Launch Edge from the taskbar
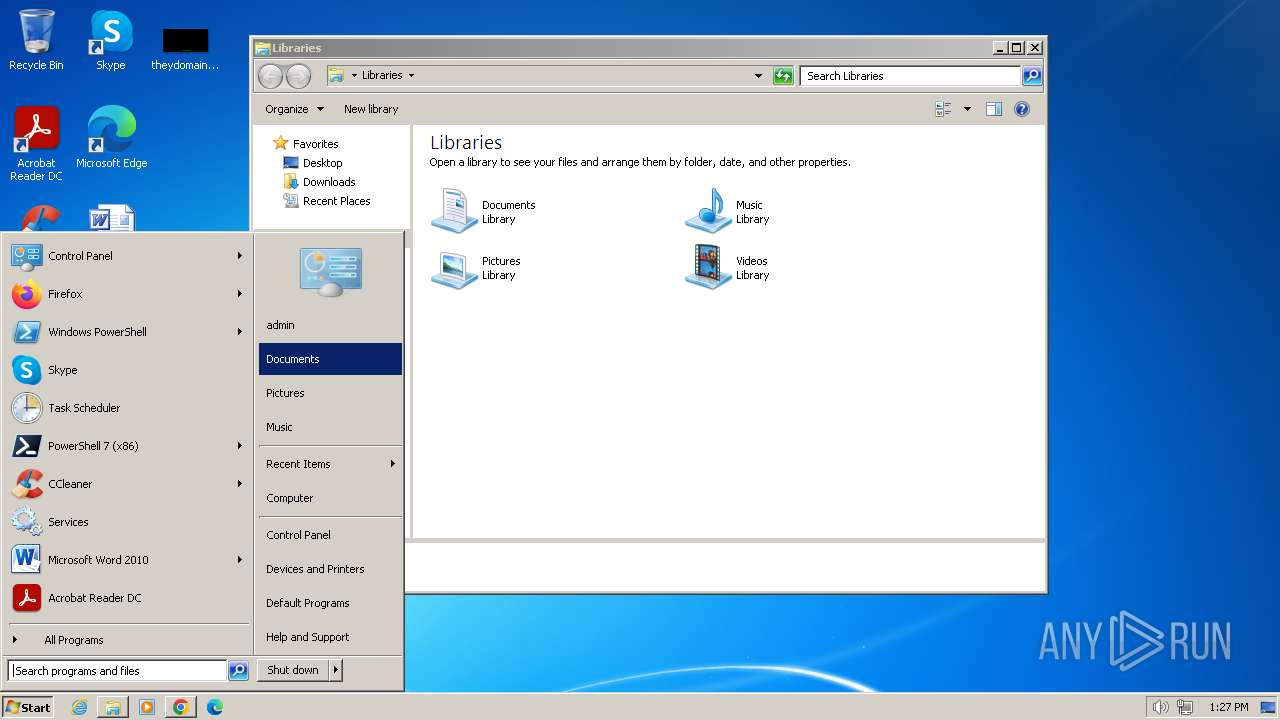1280x720 pixels. point(215,707)
